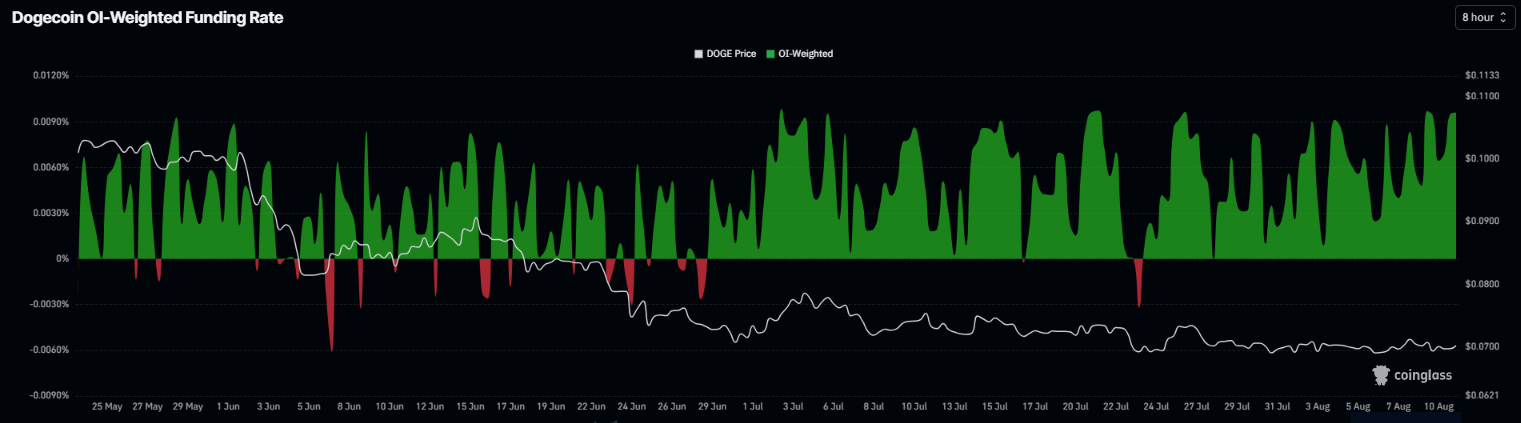Click the -0.0030% funding rate axis label

pos(48,304)
